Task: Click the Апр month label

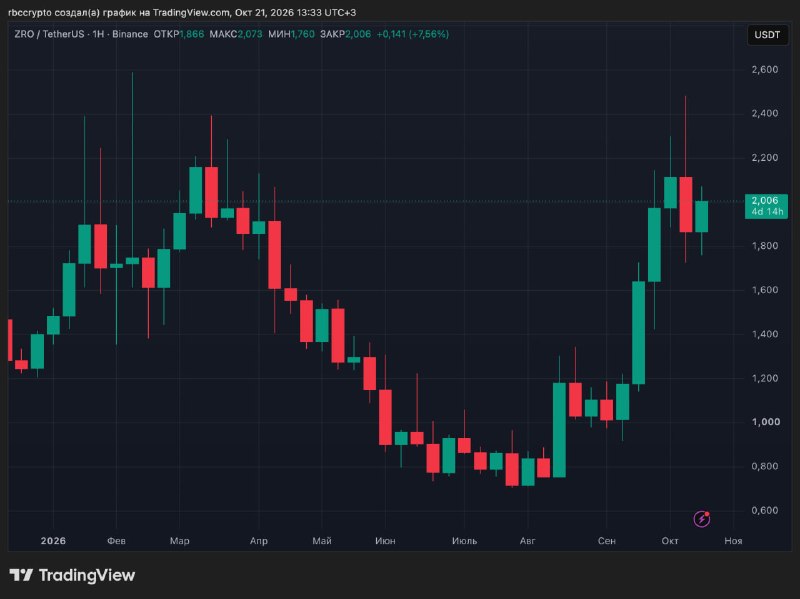Action: (259, 541)
